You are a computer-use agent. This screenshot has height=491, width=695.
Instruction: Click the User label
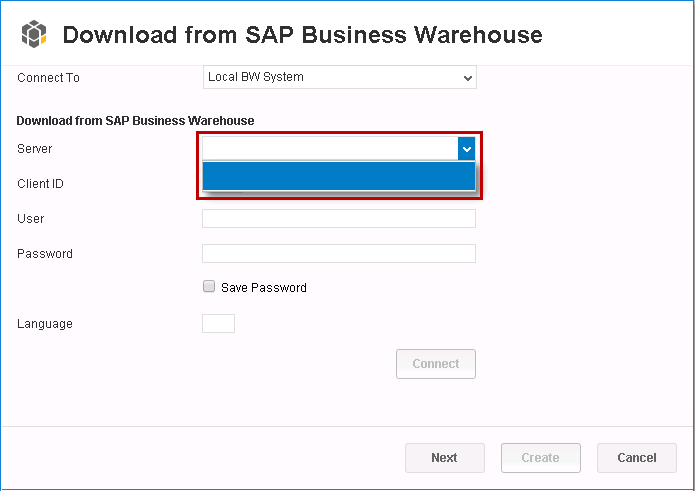coord(31,219)
